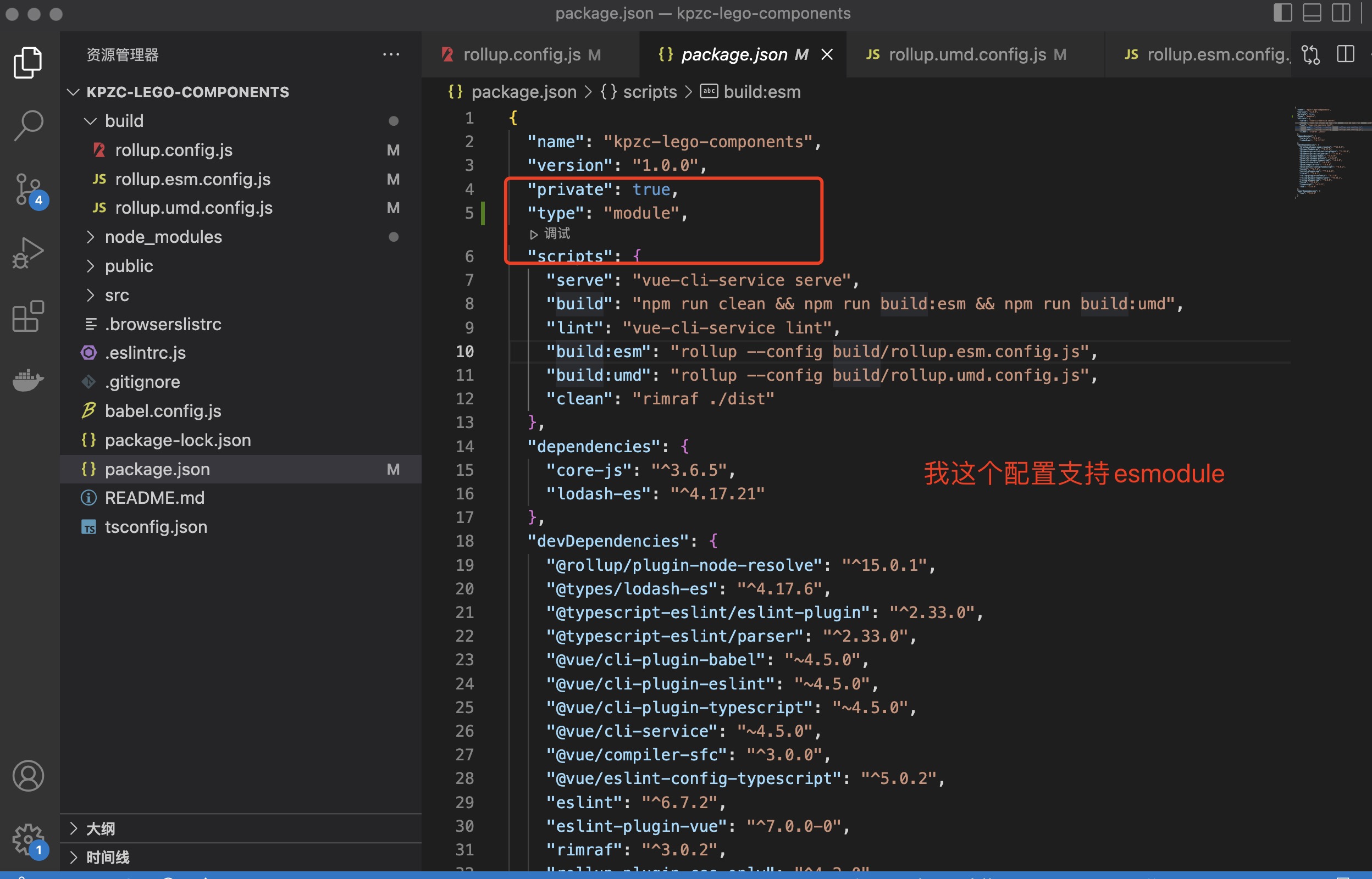
Task: Open the package-lock.json file
Action: (240, 440)
